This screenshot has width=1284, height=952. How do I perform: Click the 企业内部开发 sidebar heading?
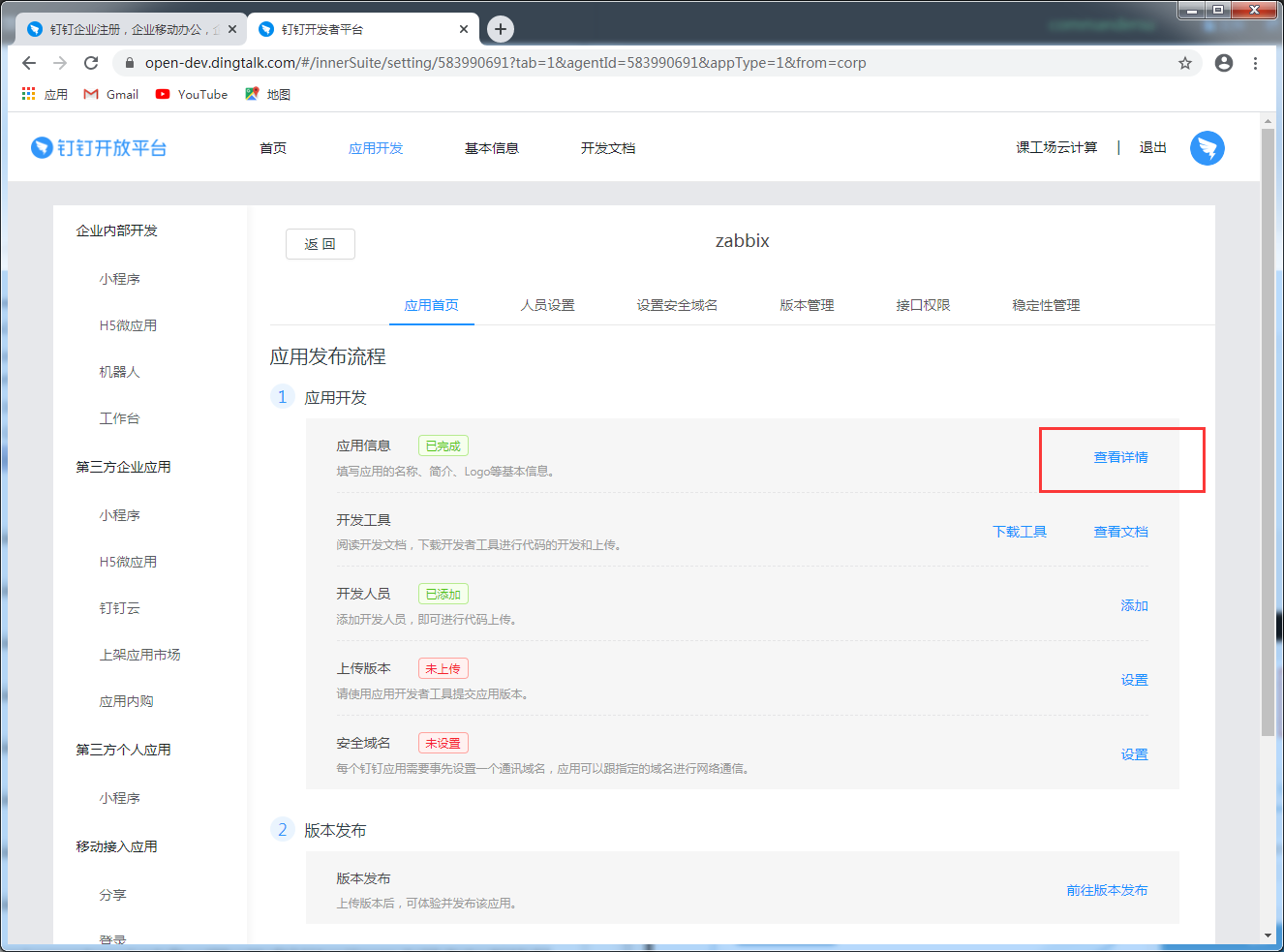point(117,230)
